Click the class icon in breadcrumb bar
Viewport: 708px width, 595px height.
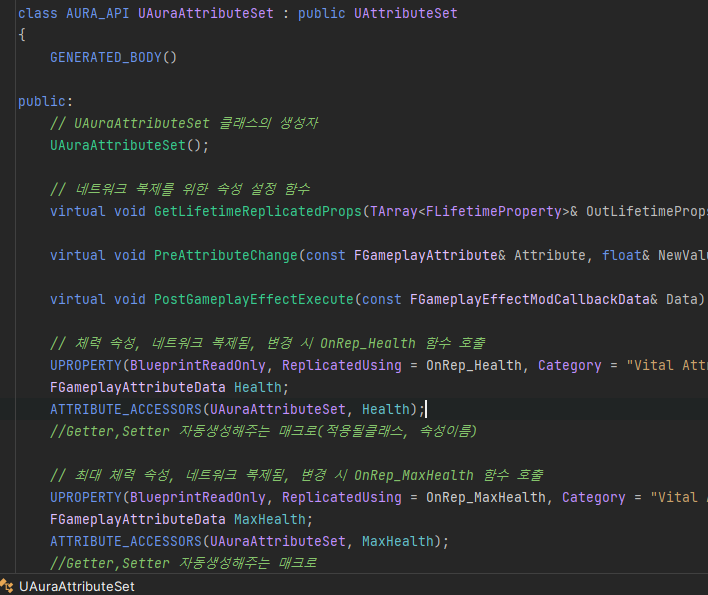point(7,586)
